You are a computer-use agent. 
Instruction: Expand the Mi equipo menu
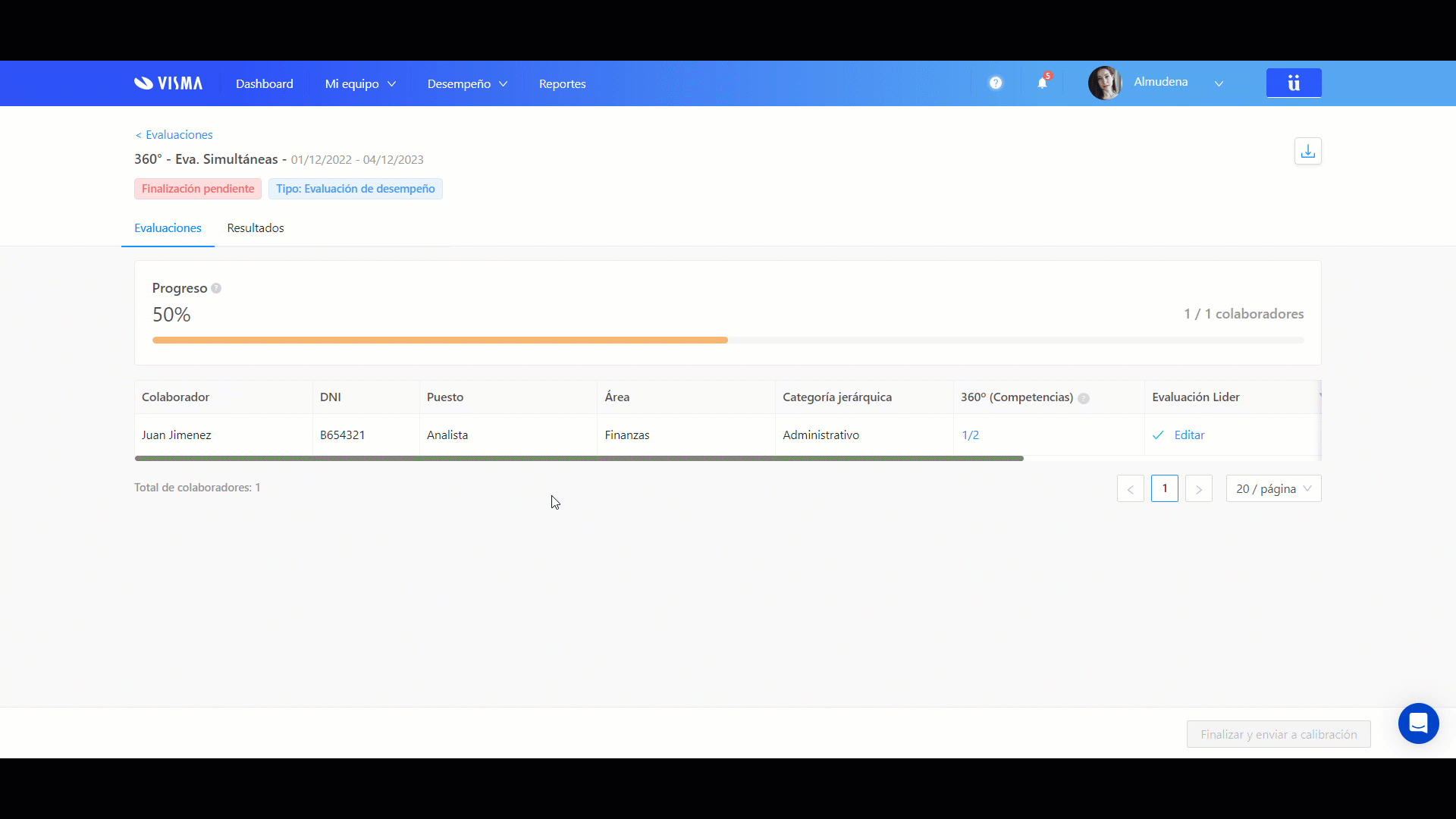click(360, 83)
